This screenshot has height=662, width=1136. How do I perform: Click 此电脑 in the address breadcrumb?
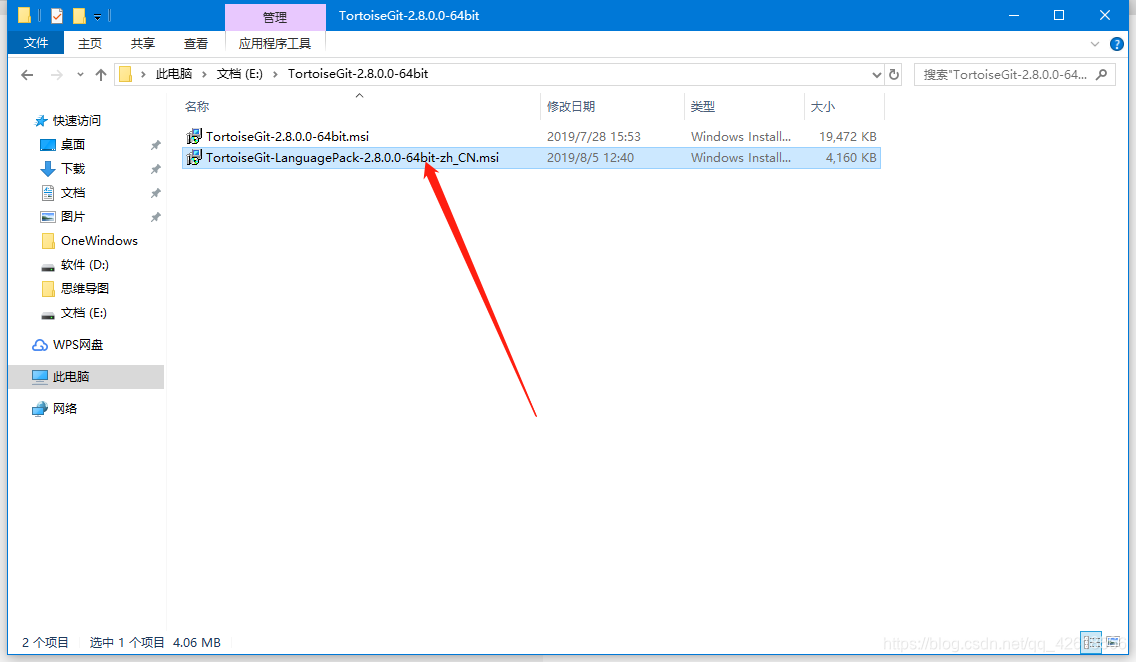(x=174, y=74)
